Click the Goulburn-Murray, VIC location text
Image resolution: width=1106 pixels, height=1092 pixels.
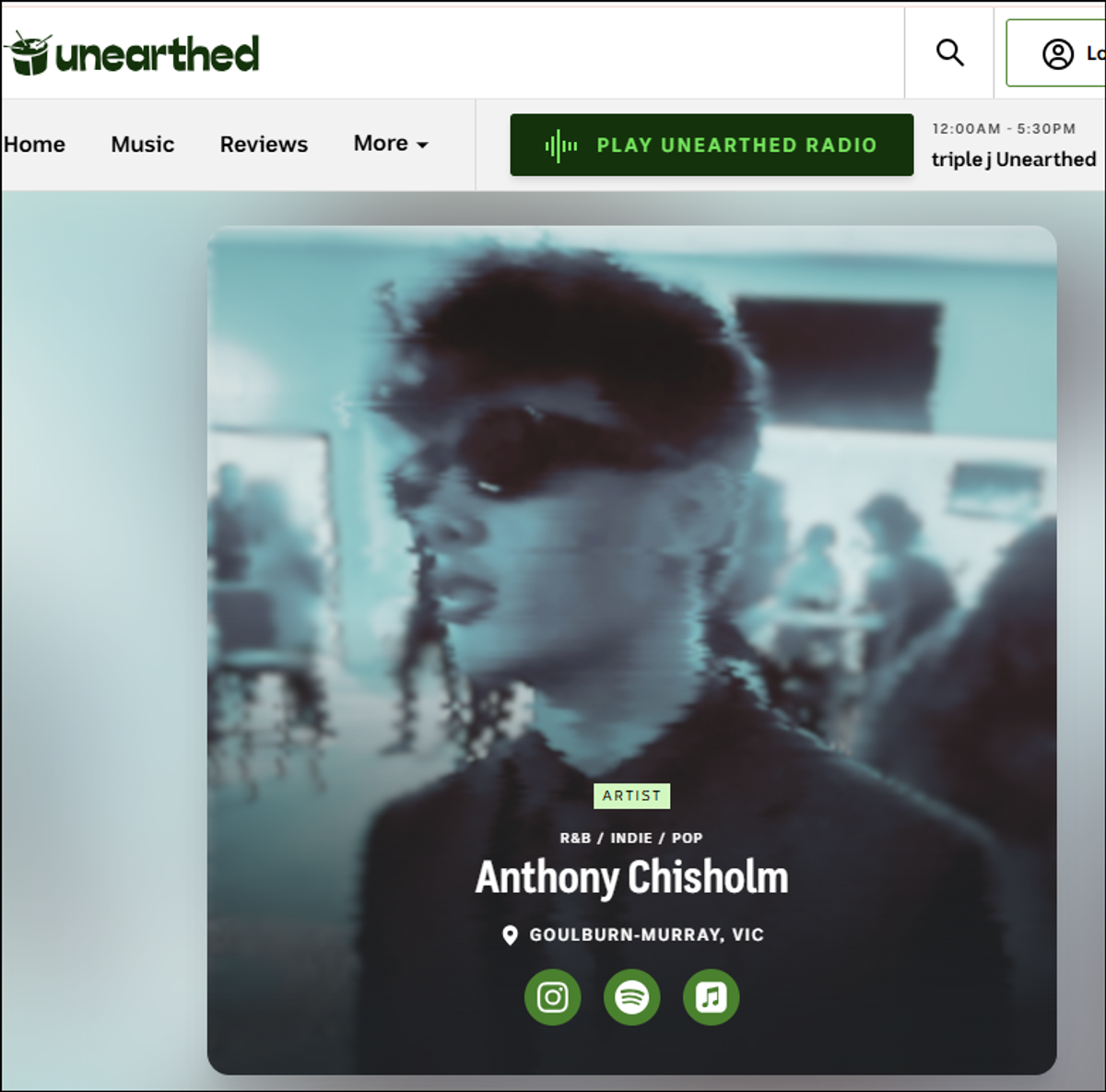[x=646, y=935]
